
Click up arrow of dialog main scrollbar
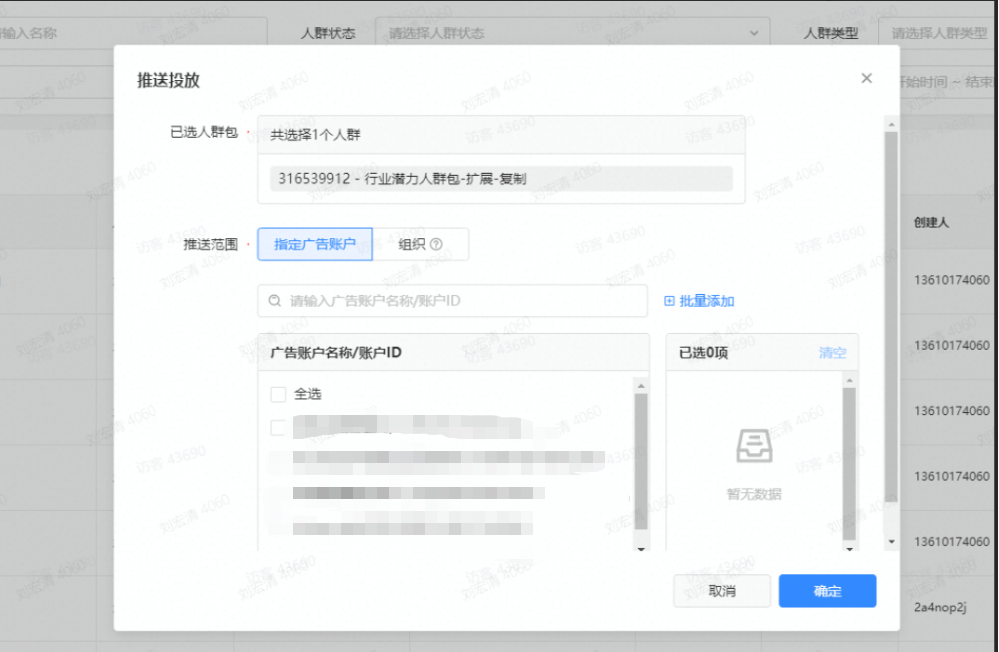tap(891, 124)
